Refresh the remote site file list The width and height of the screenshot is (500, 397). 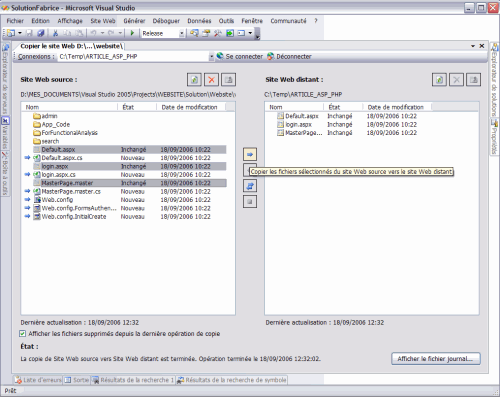[439, 80]
